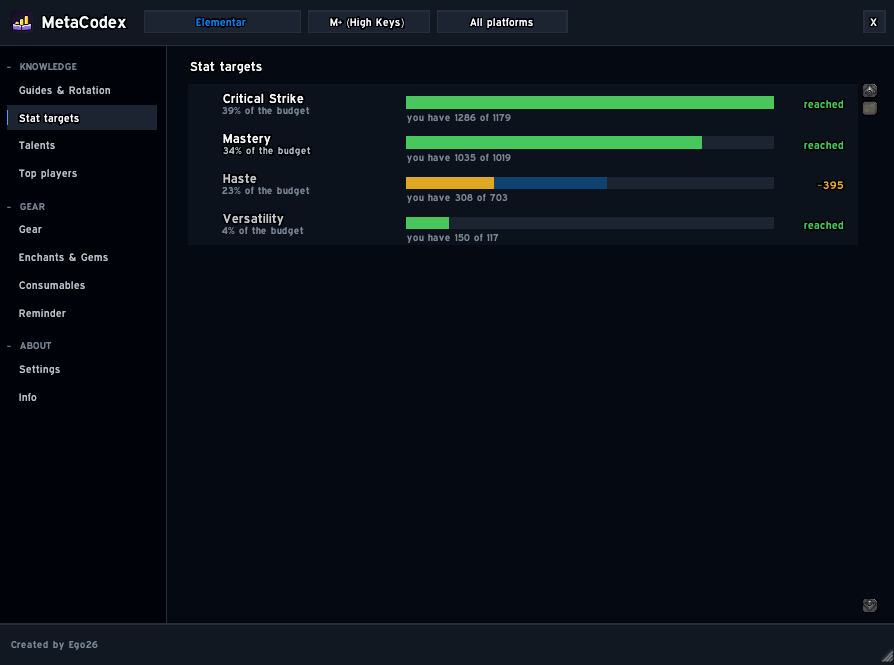Screen dimensions: 894x665
Task: Open the All platforms dropdown
Action: click(x=502, y=22)
